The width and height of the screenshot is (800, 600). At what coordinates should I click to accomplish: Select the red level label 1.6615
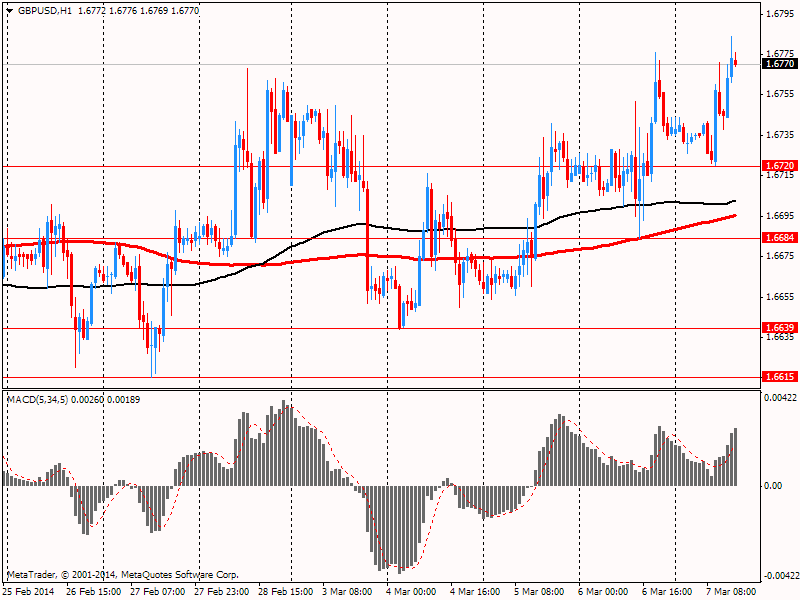point(779,377)
